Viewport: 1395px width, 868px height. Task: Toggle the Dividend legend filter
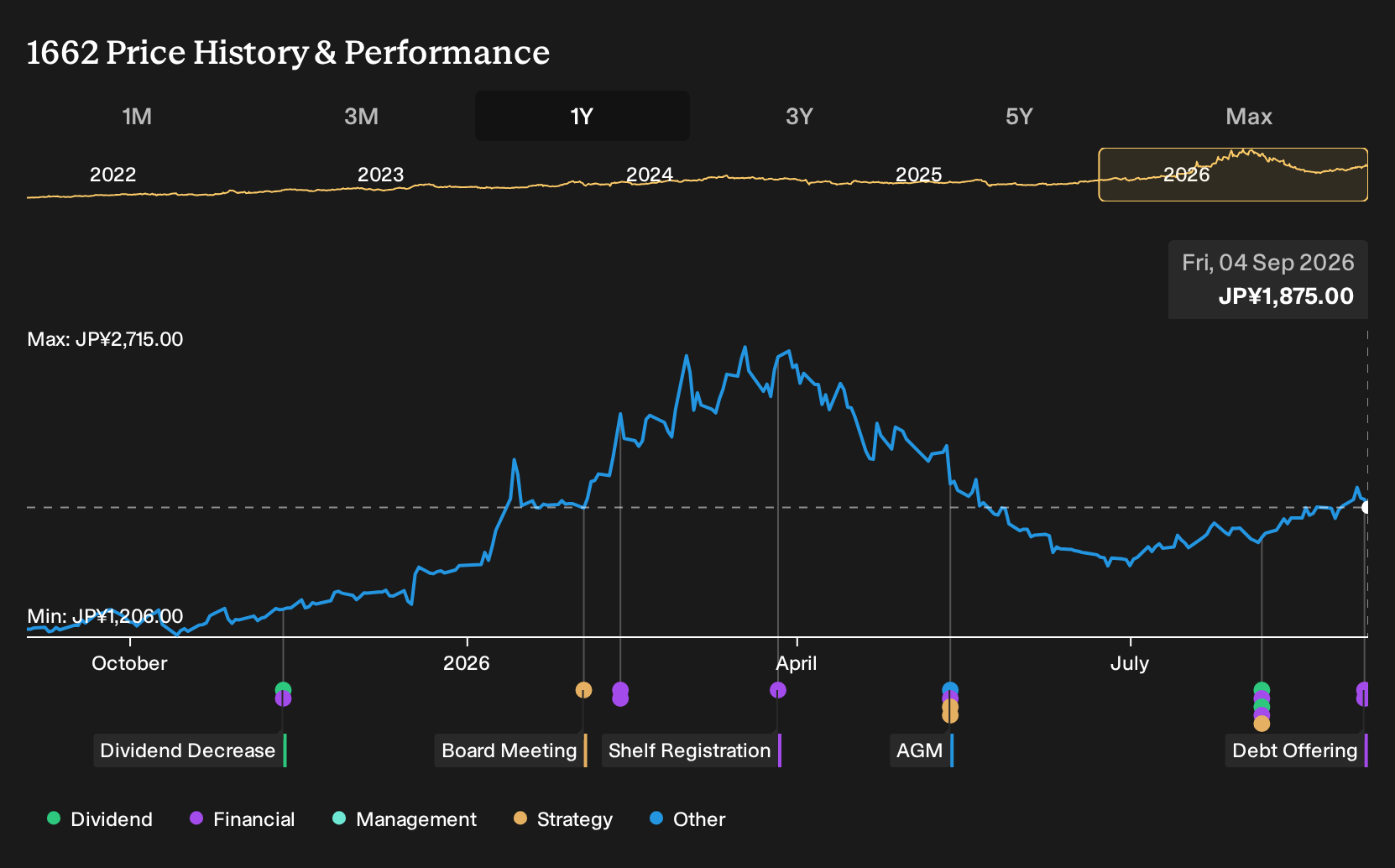coord(100,819)
